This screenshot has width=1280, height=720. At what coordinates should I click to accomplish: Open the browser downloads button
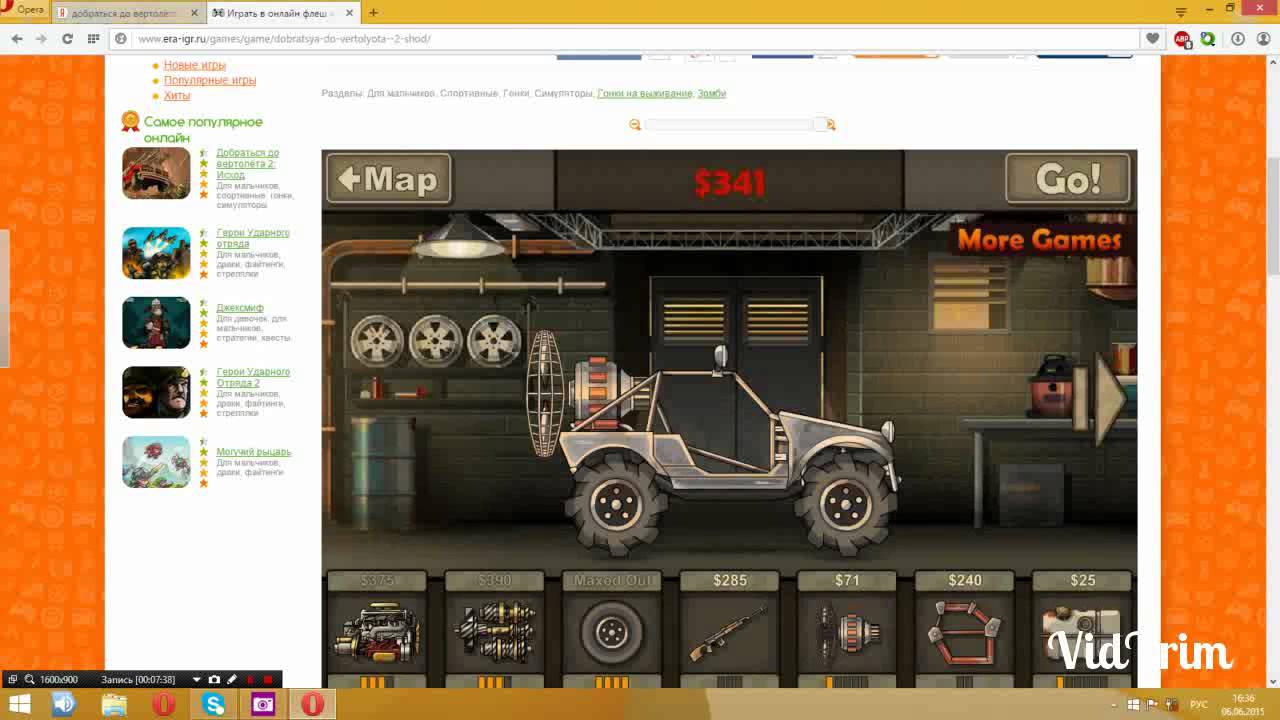[x=1237, y=39]
